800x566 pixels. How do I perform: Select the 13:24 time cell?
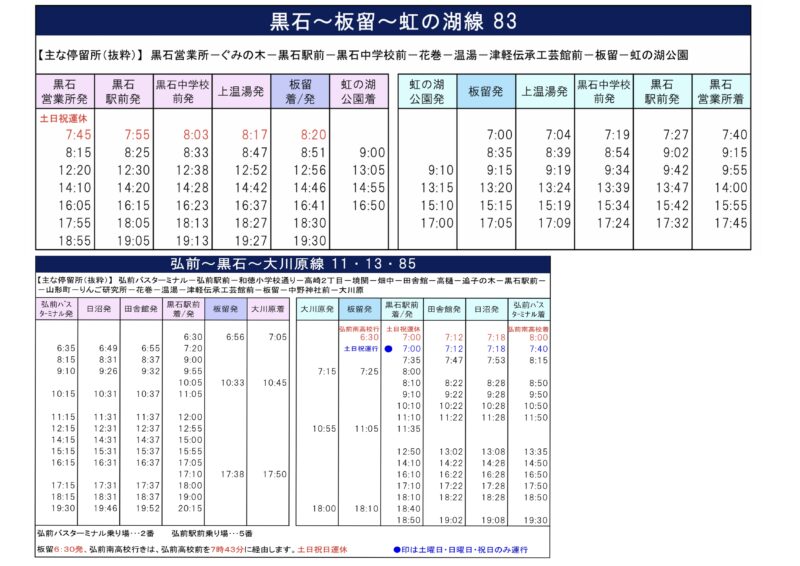pyautogui.click(x=555, y=188)
